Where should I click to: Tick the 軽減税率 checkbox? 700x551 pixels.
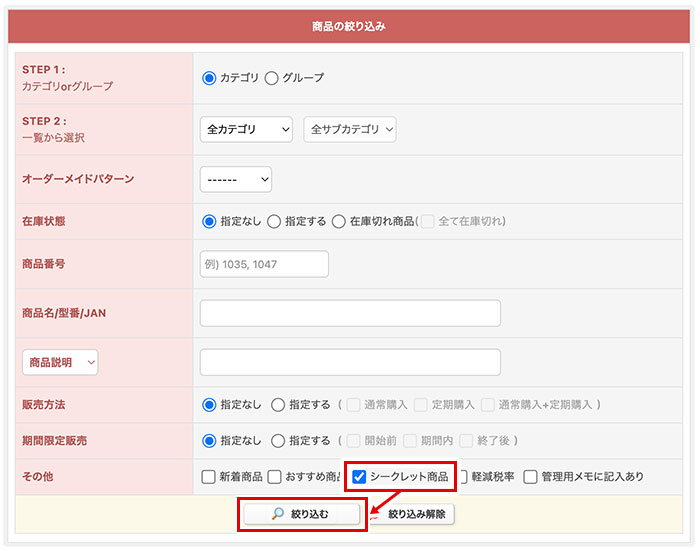point(461,477)
